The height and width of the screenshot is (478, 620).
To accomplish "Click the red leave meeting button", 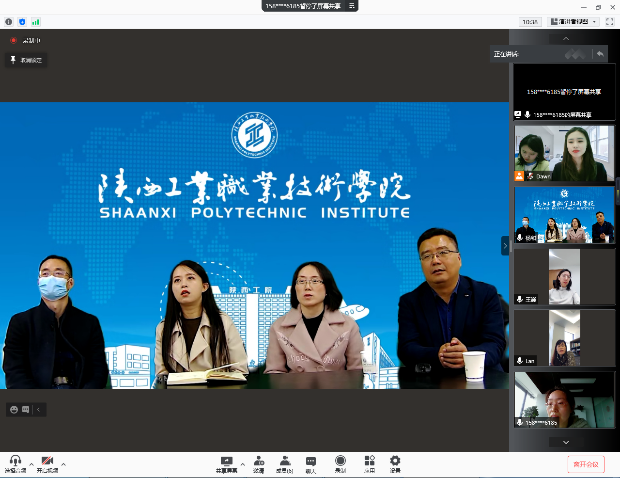I will [586, 464].
